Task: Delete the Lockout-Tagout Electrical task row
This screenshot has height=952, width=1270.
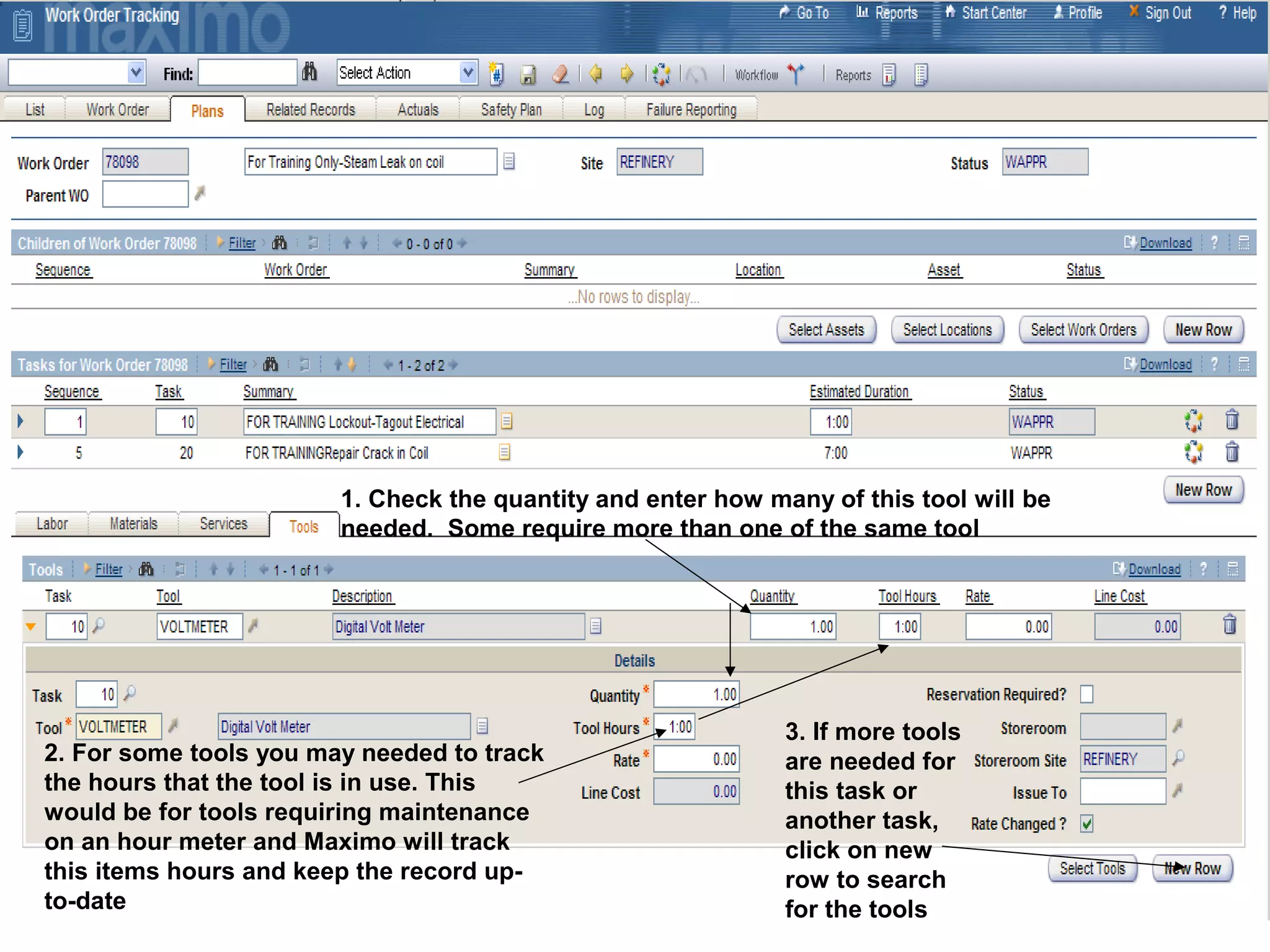Action: [1232, 421]
